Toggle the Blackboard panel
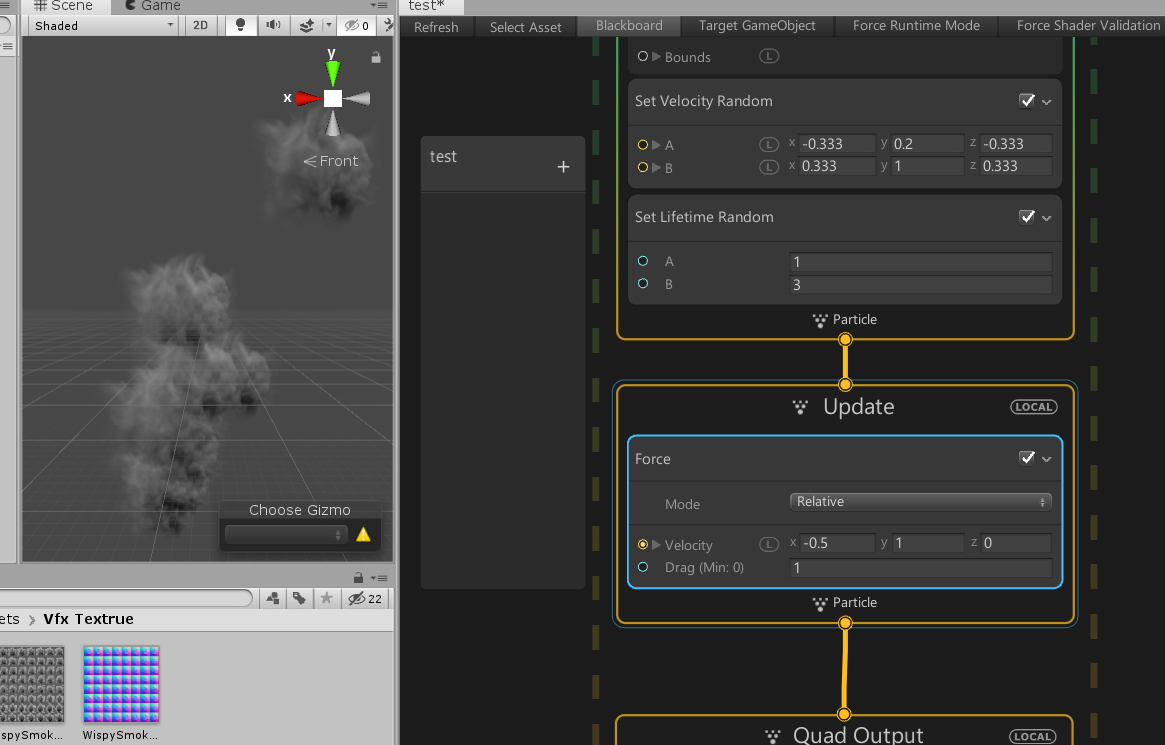 [x=629, y=25]
